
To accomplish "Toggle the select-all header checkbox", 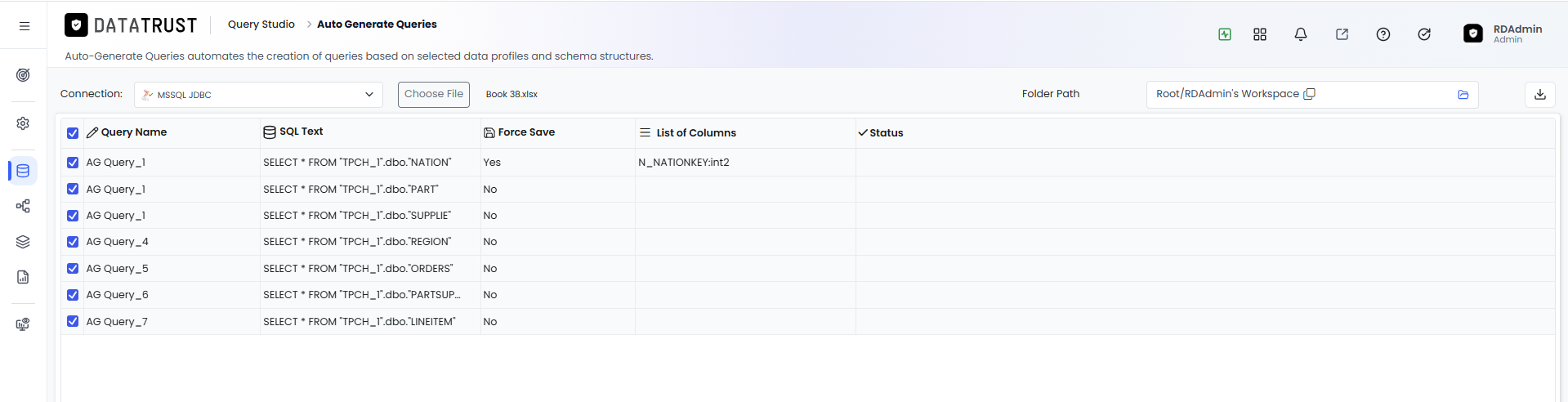I will point(73,132).
